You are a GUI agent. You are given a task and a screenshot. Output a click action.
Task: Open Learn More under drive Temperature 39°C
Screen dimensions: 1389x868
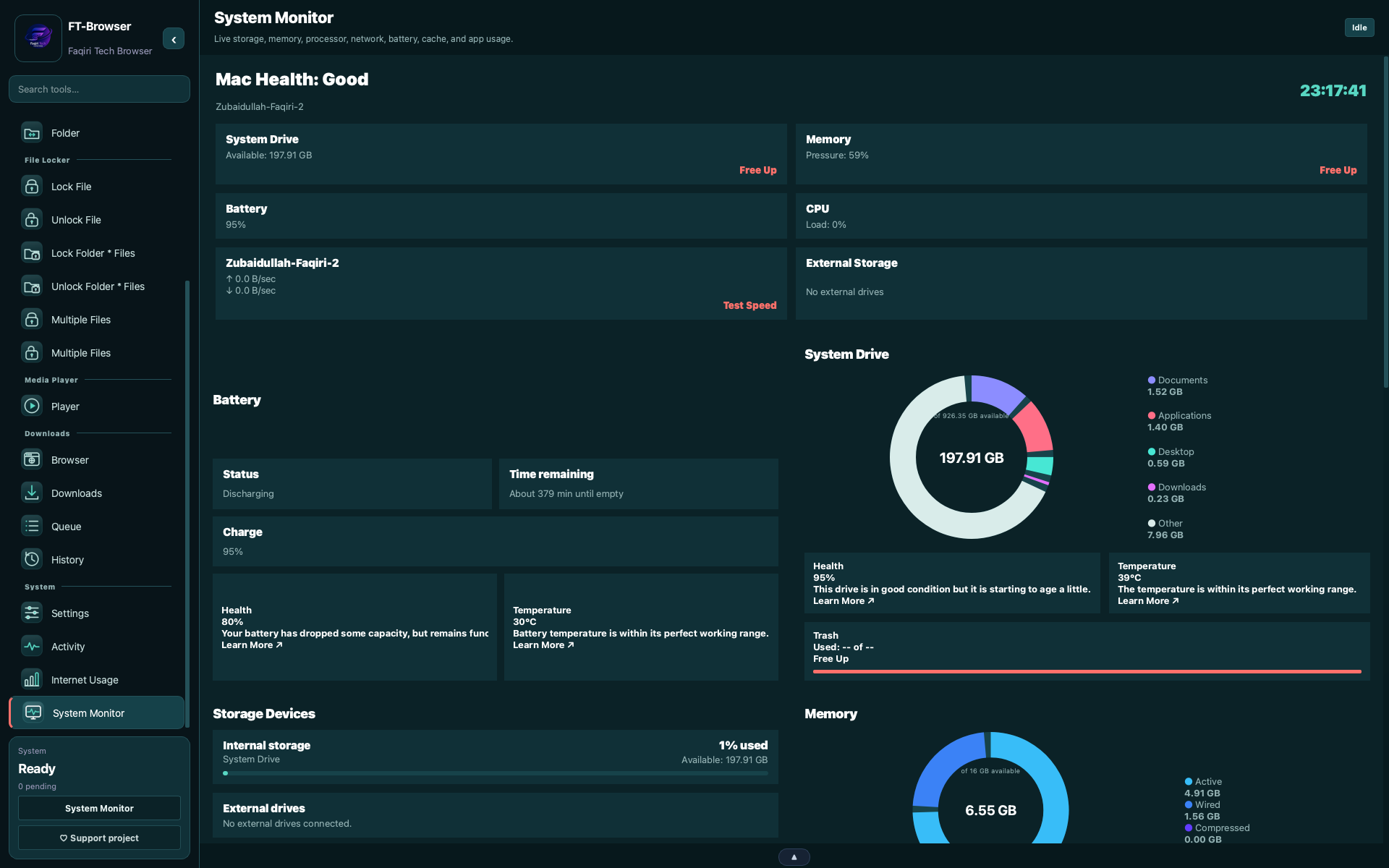[1148, 601]
